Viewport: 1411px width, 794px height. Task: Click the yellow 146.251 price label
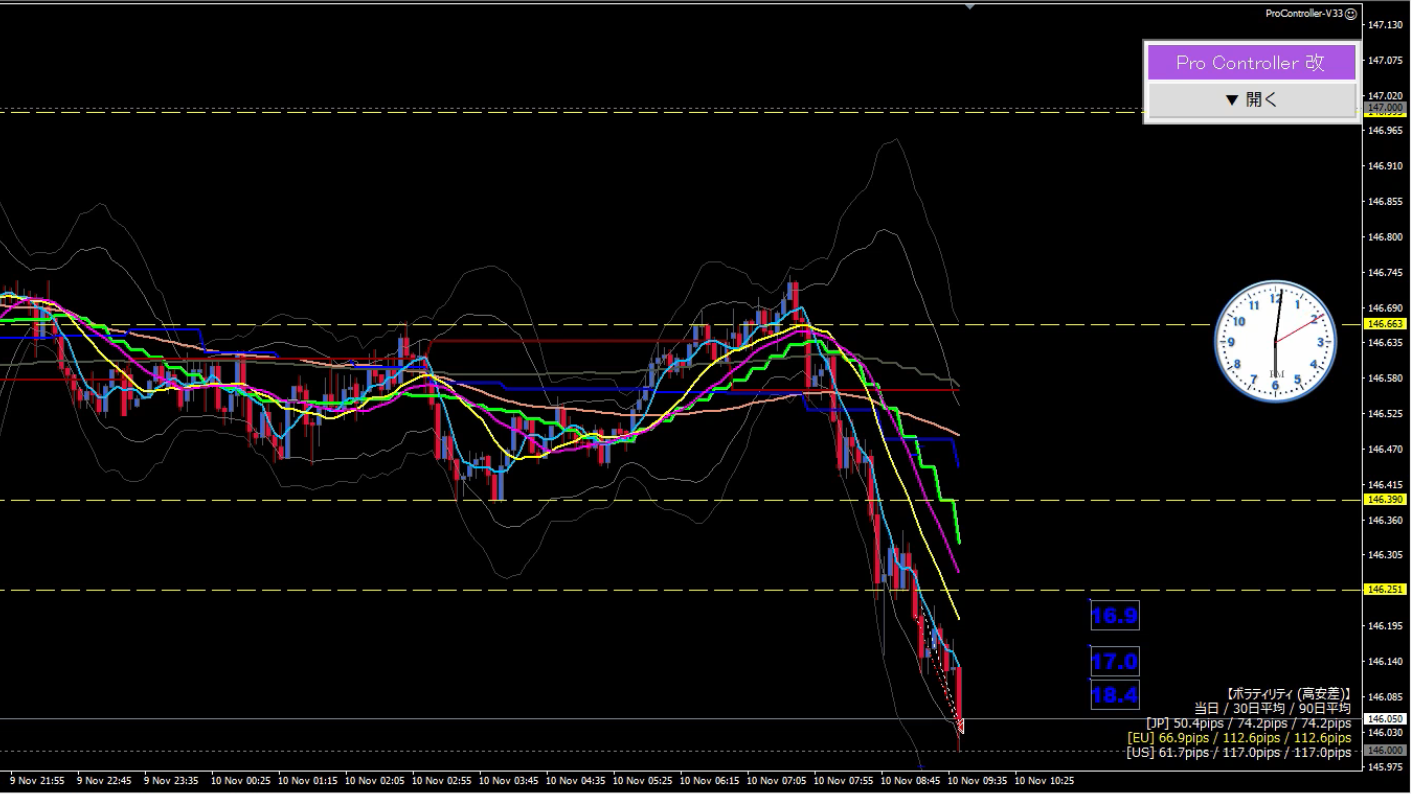(1386, 590)
